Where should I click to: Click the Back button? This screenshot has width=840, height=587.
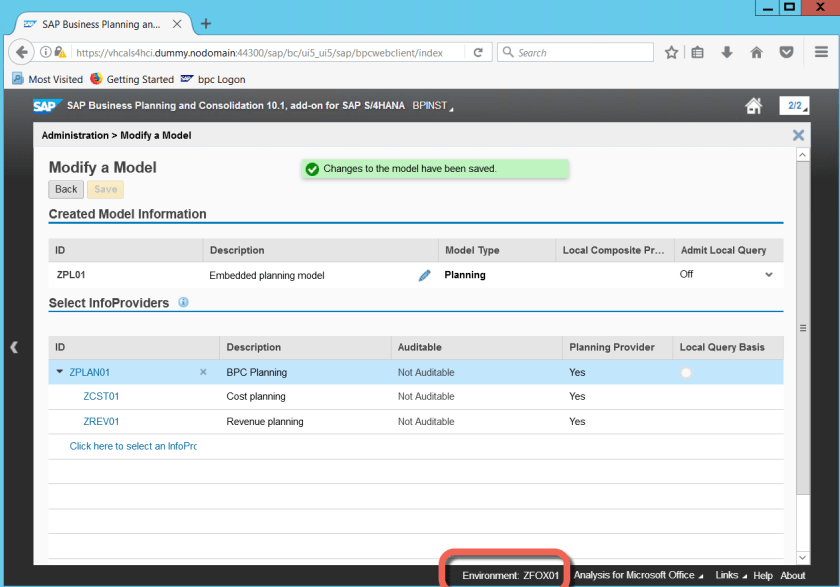[x=66, y=189]
